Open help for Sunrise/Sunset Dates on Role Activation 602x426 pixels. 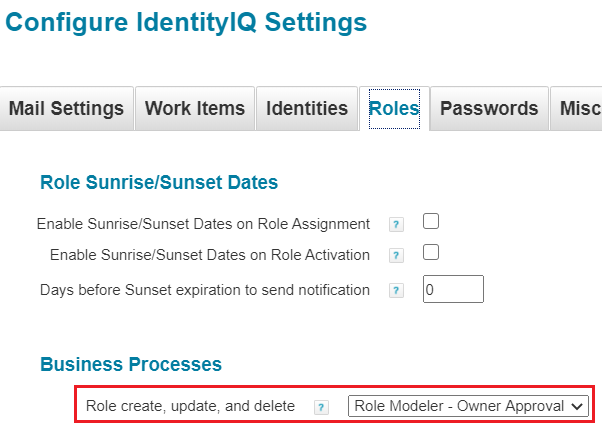397,256
